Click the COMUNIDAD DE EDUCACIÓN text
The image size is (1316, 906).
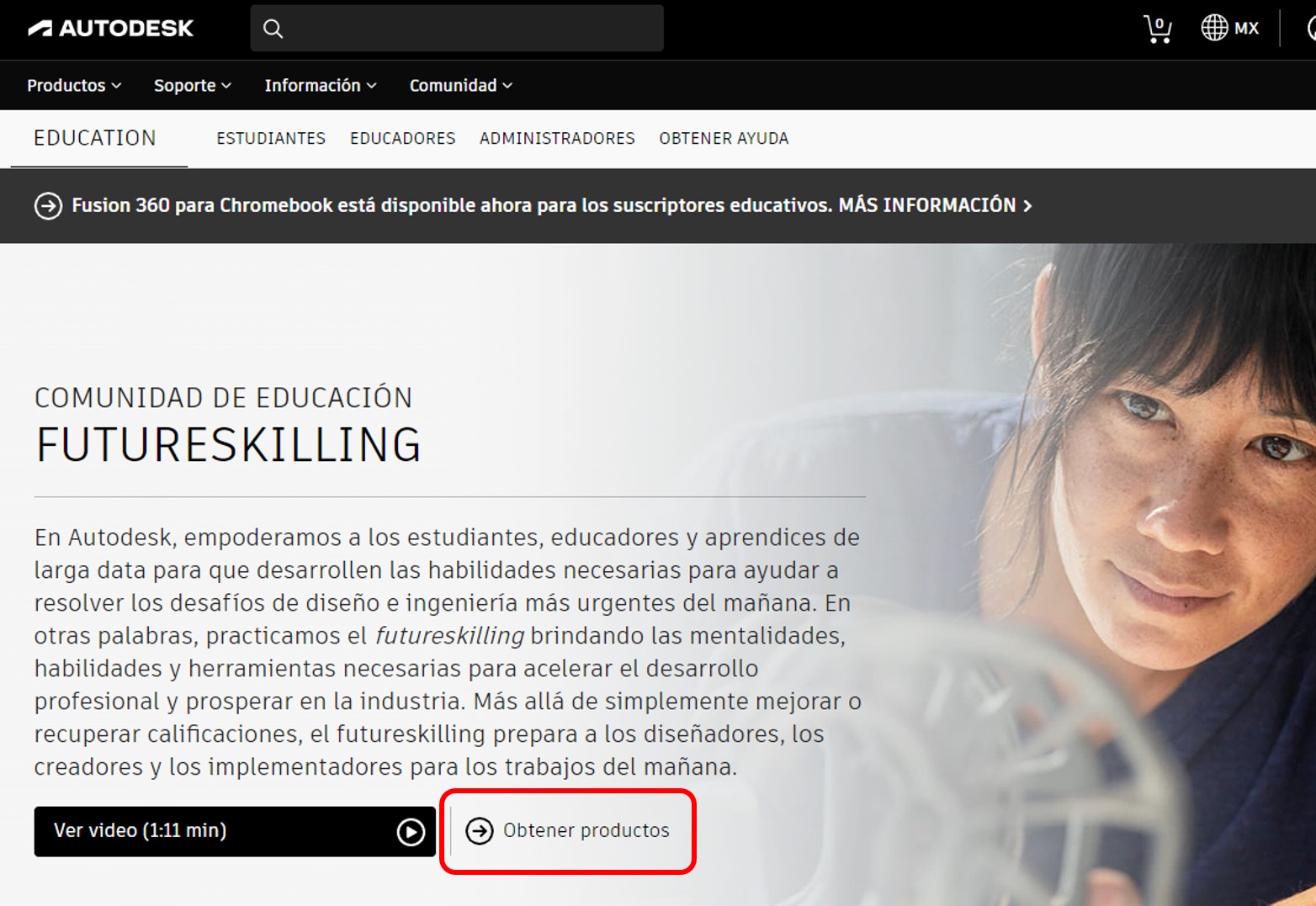[x=224, y=398]
